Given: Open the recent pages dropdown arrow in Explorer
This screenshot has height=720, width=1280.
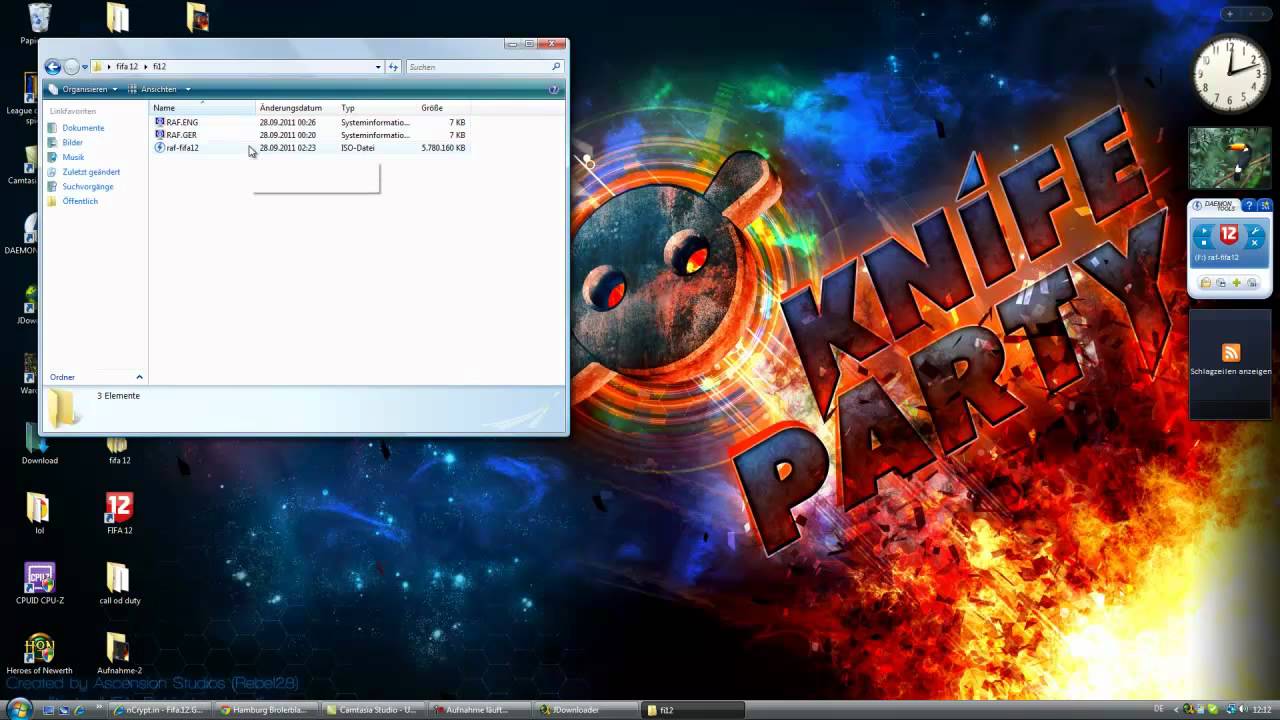Looking at the screenshot, I should point(85,67).
